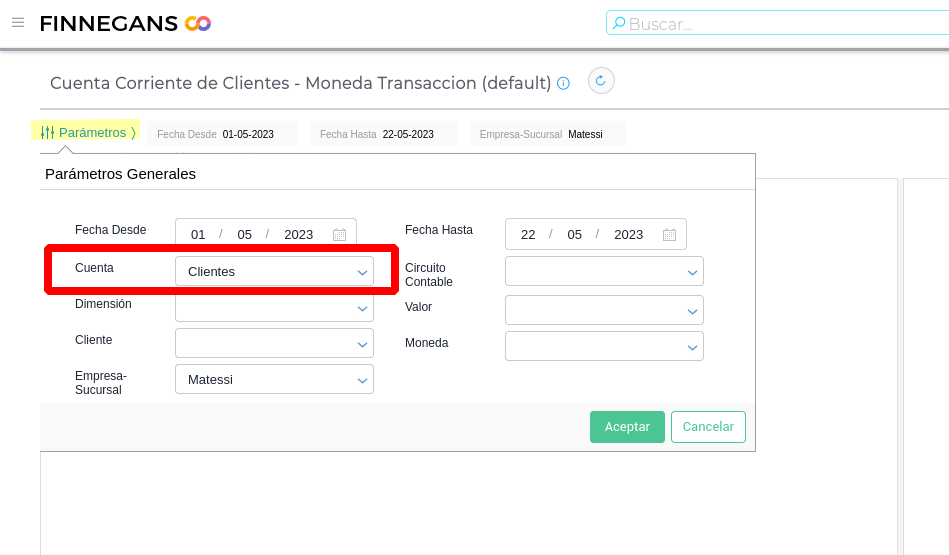The width and height of the screenshot is (949, 555).
Task: Click the Cancelar button
Action: 708,427
